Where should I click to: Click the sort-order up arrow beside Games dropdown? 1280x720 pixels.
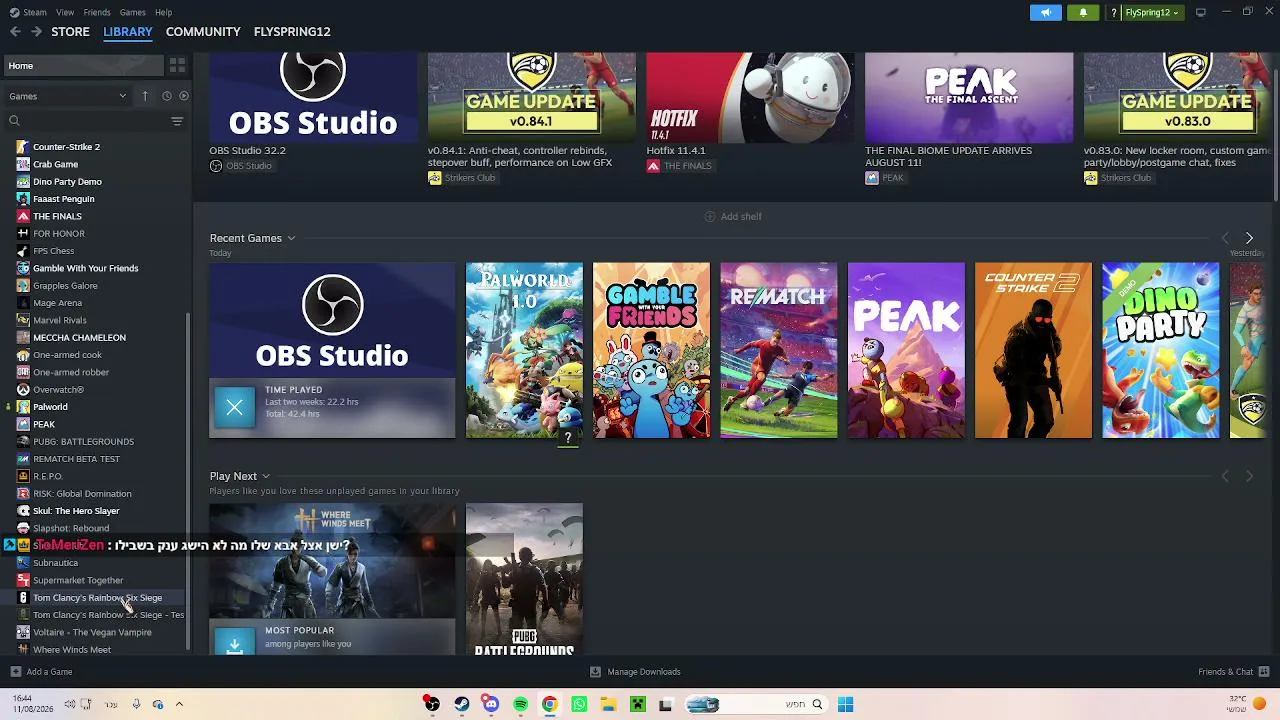[145, 96]
